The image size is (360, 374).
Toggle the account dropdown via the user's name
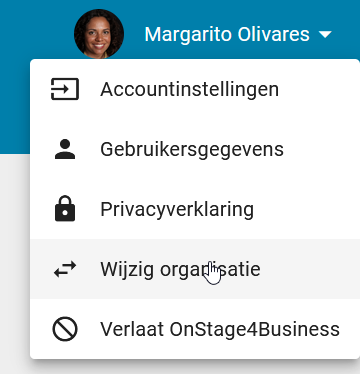(227, 34)
